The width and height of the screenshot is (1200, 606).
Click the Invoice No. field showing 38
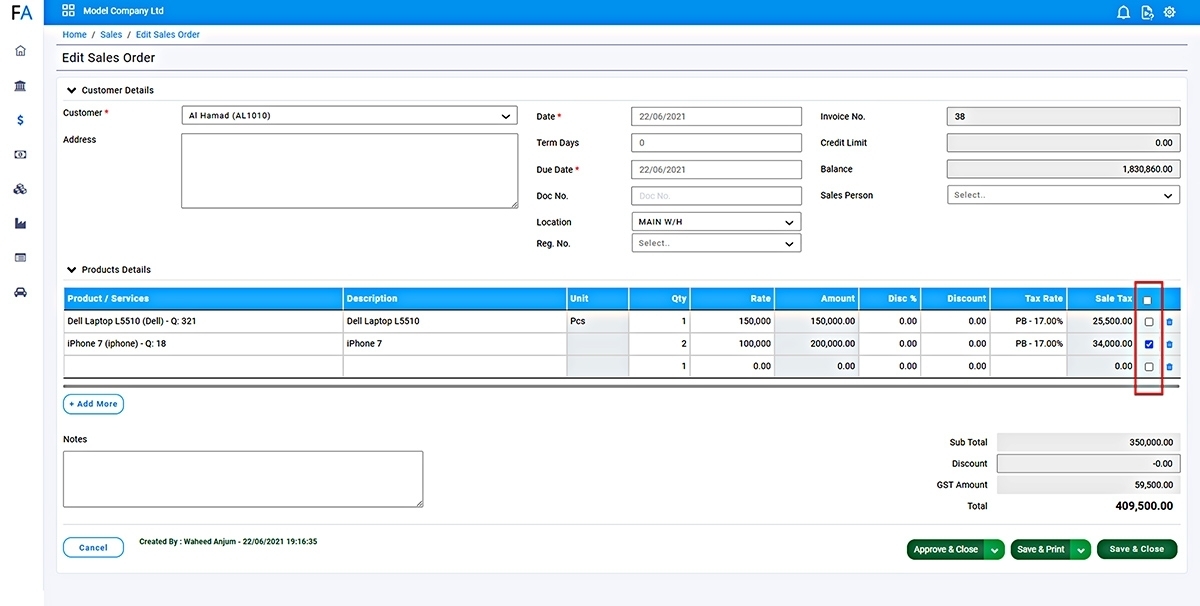coord(1063,116)
